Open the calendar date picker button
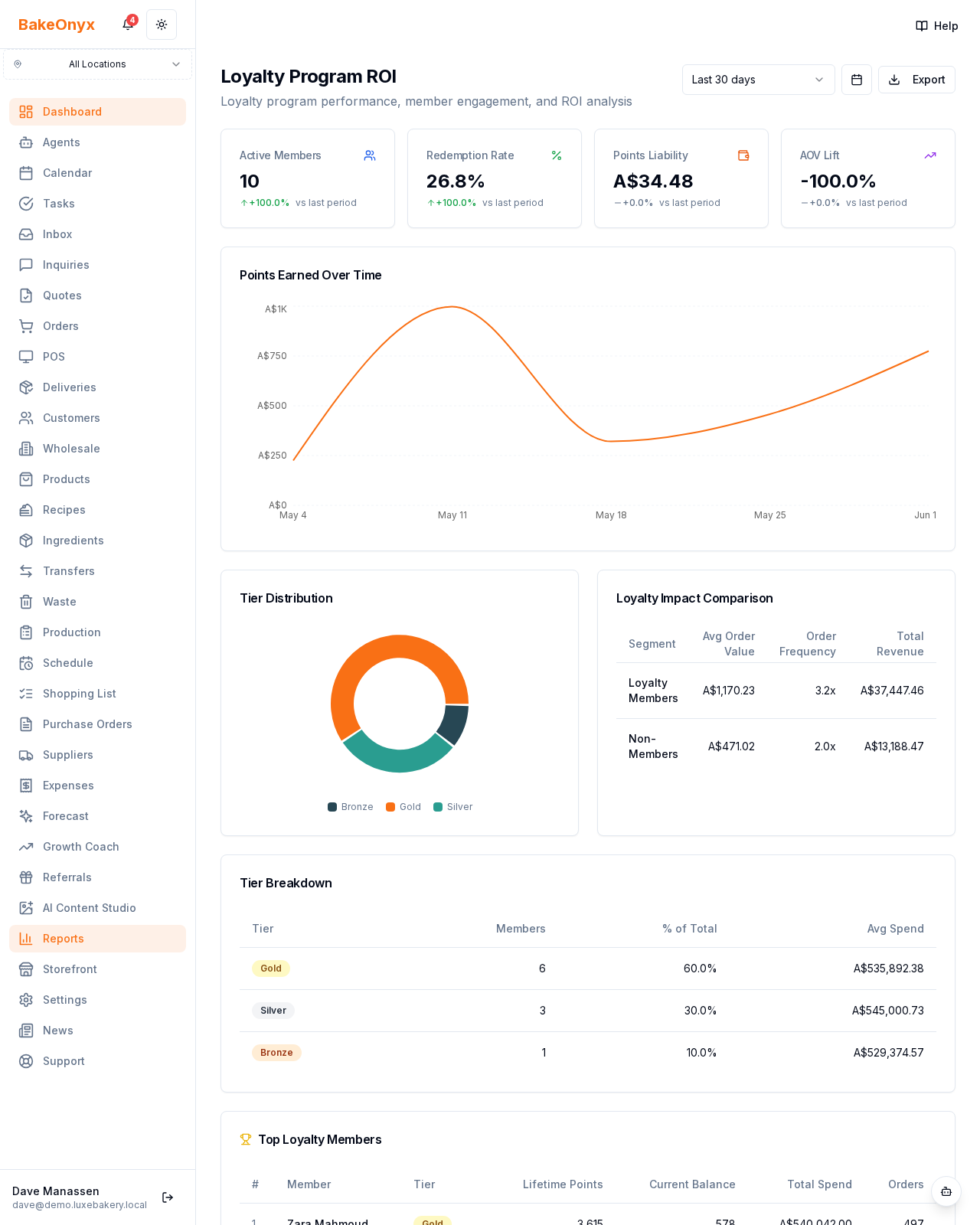The height and width of the screenshot is (1225, 980). tap(857, 80)
